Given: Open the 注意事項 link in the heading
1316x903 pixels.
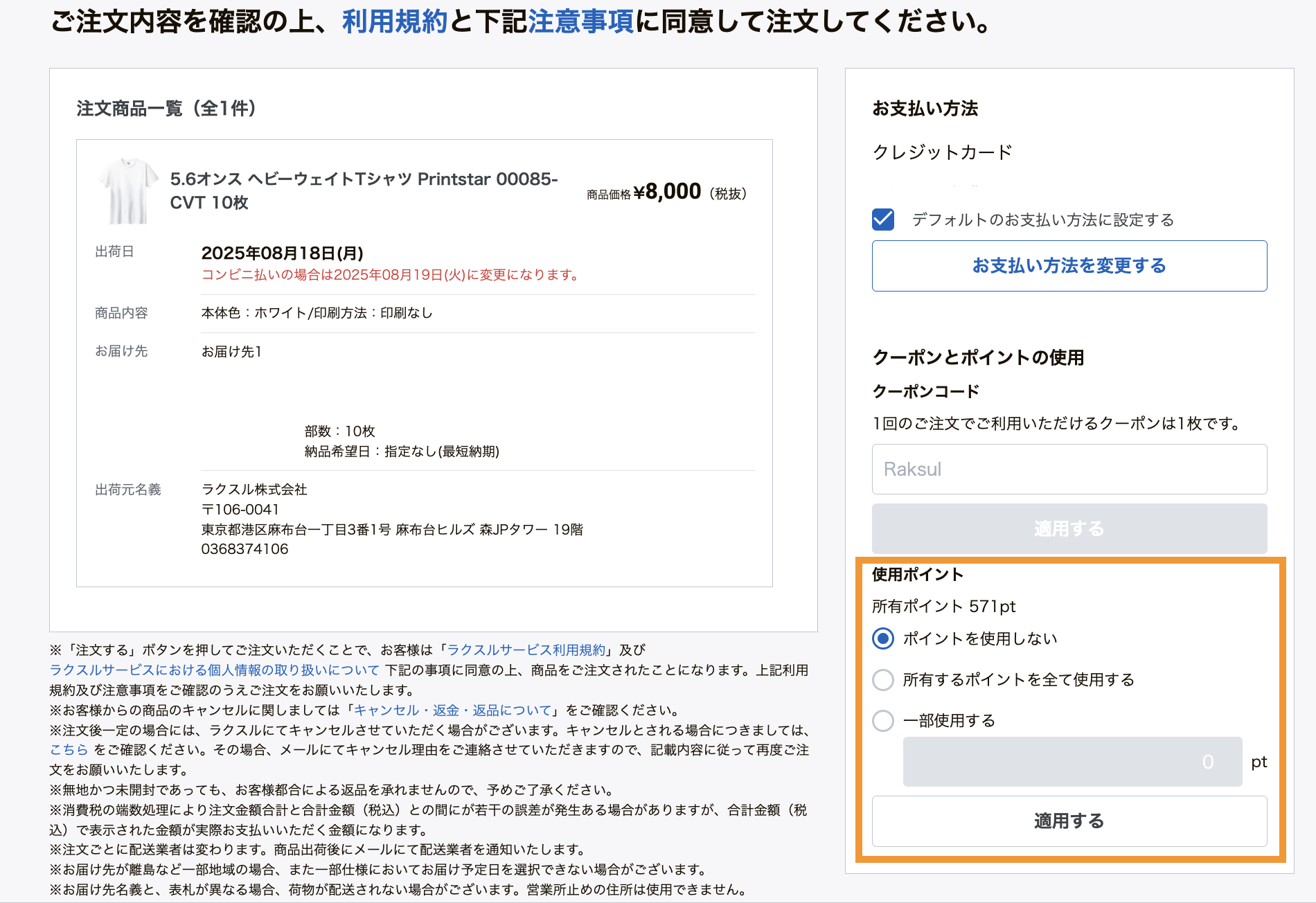Looking at the screenshot, I should click(x=581, y=21).
